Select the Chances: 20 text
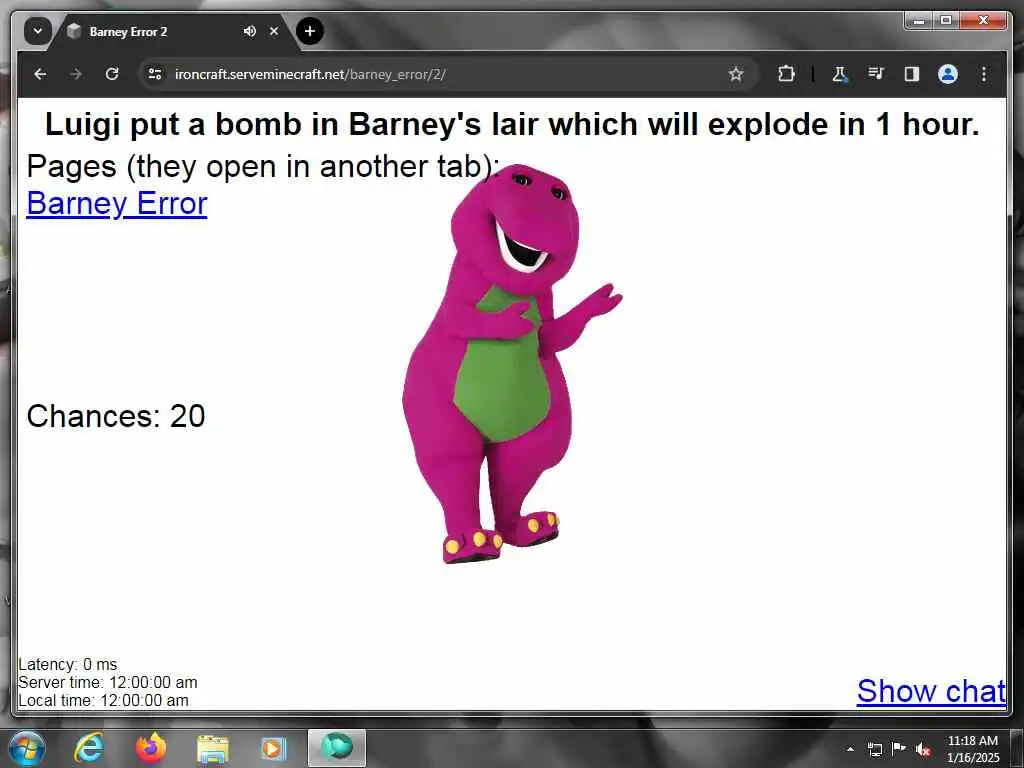Screen dimensions: 1024x768 [x=116, y=416]
